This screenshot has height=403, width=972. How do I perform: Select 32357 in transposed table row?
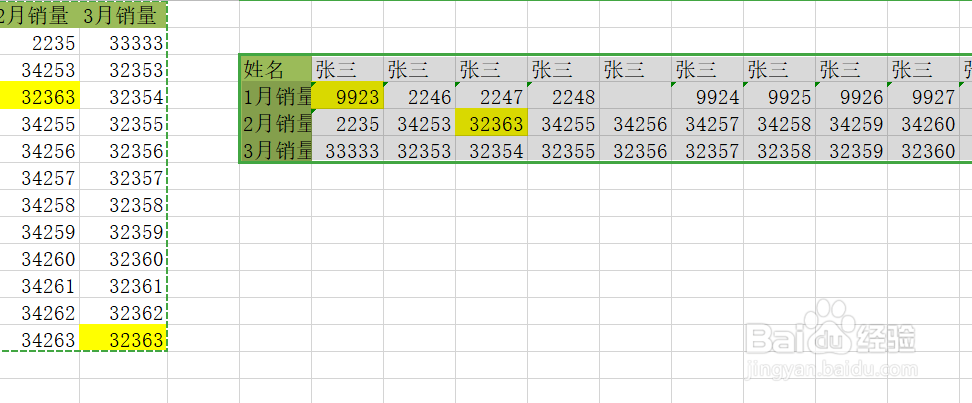(707, 150)
